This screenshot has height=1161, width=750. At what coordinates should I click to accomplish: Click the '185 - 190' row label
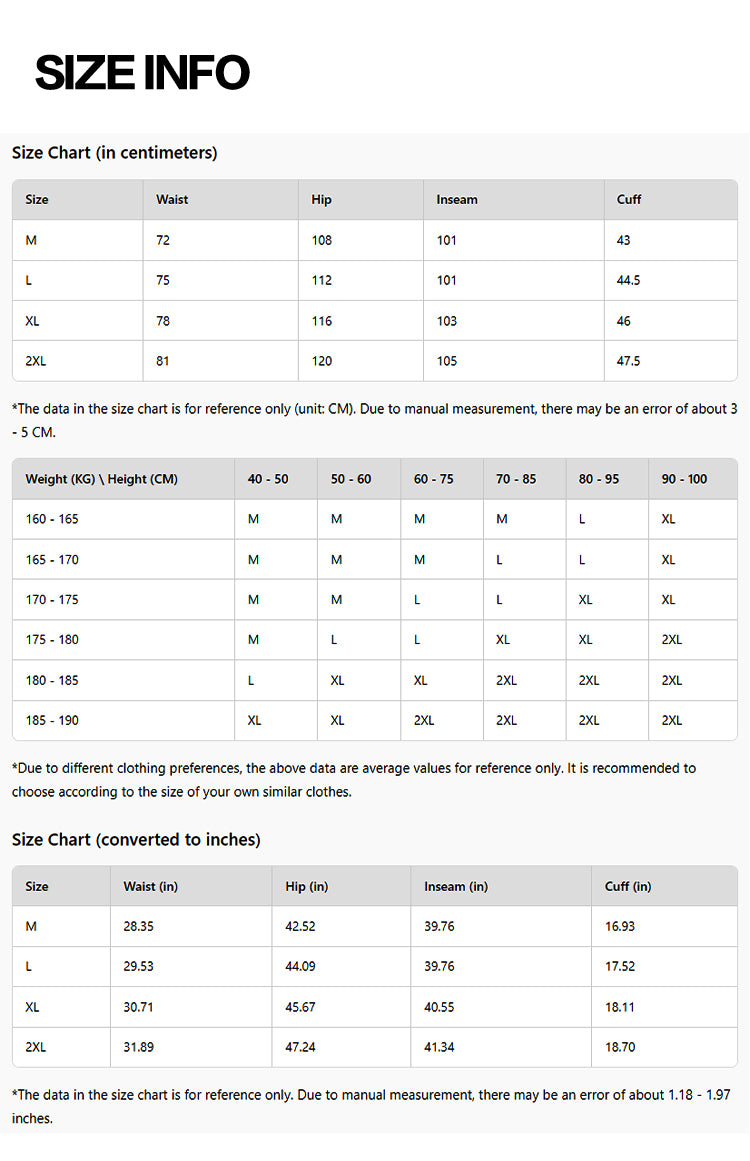tap(52, 721)
